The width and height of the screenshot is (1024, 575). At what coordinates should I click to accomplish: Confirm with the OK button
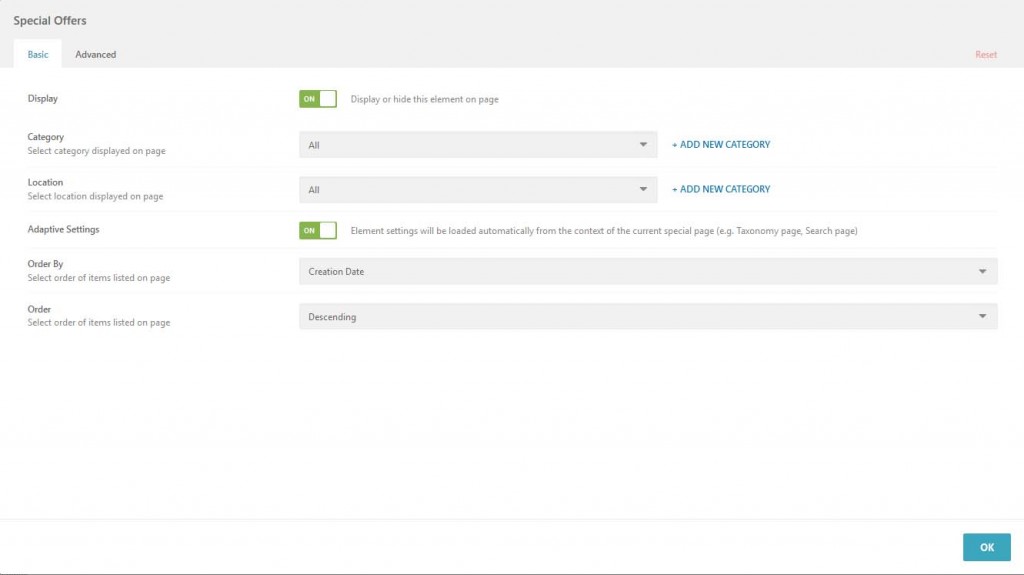coord(986,547)
